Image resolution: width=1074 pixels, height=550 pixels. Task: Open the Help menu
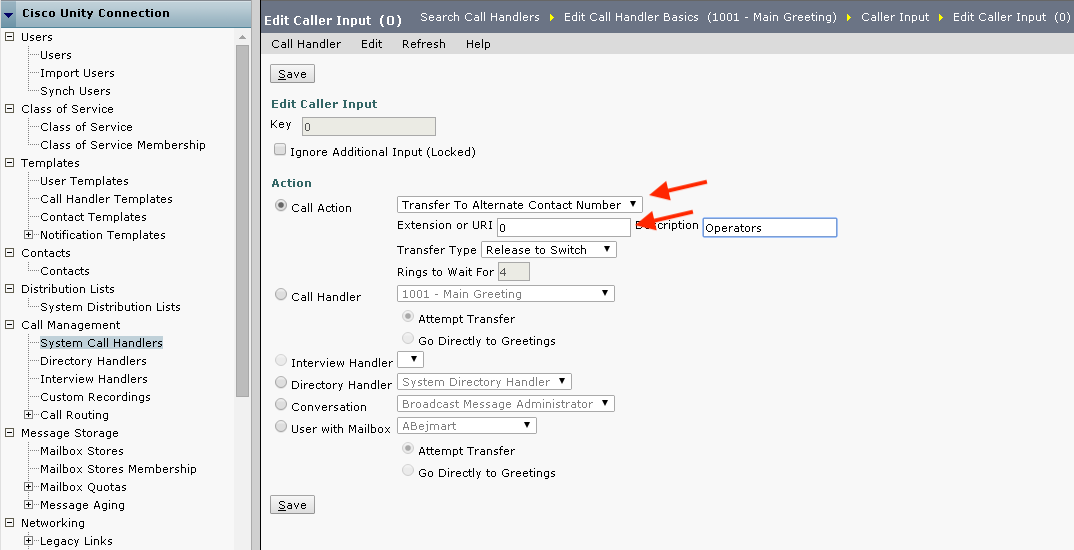478,44
